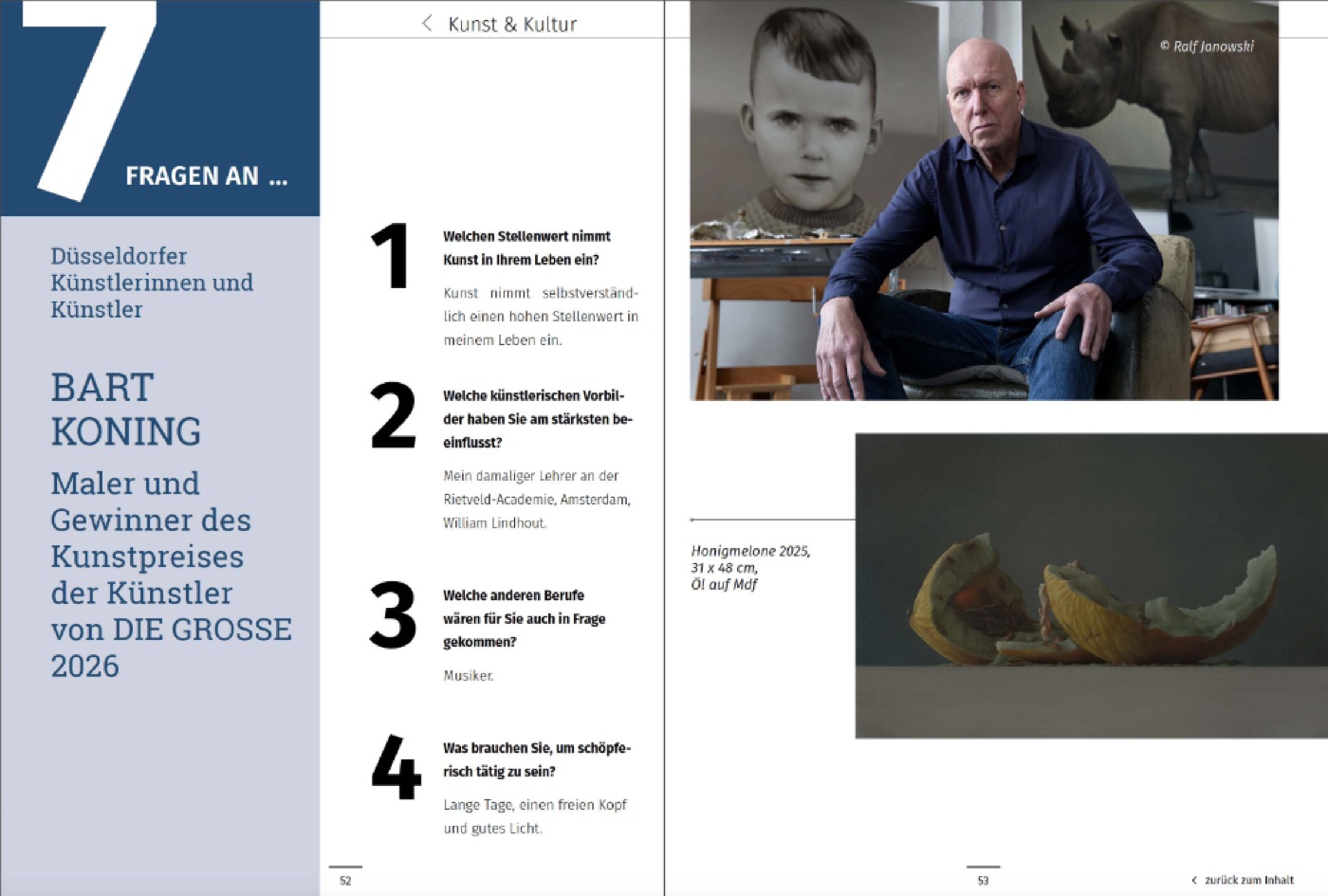Click the Honigmelone 2025 caption text

coord(750,567)
